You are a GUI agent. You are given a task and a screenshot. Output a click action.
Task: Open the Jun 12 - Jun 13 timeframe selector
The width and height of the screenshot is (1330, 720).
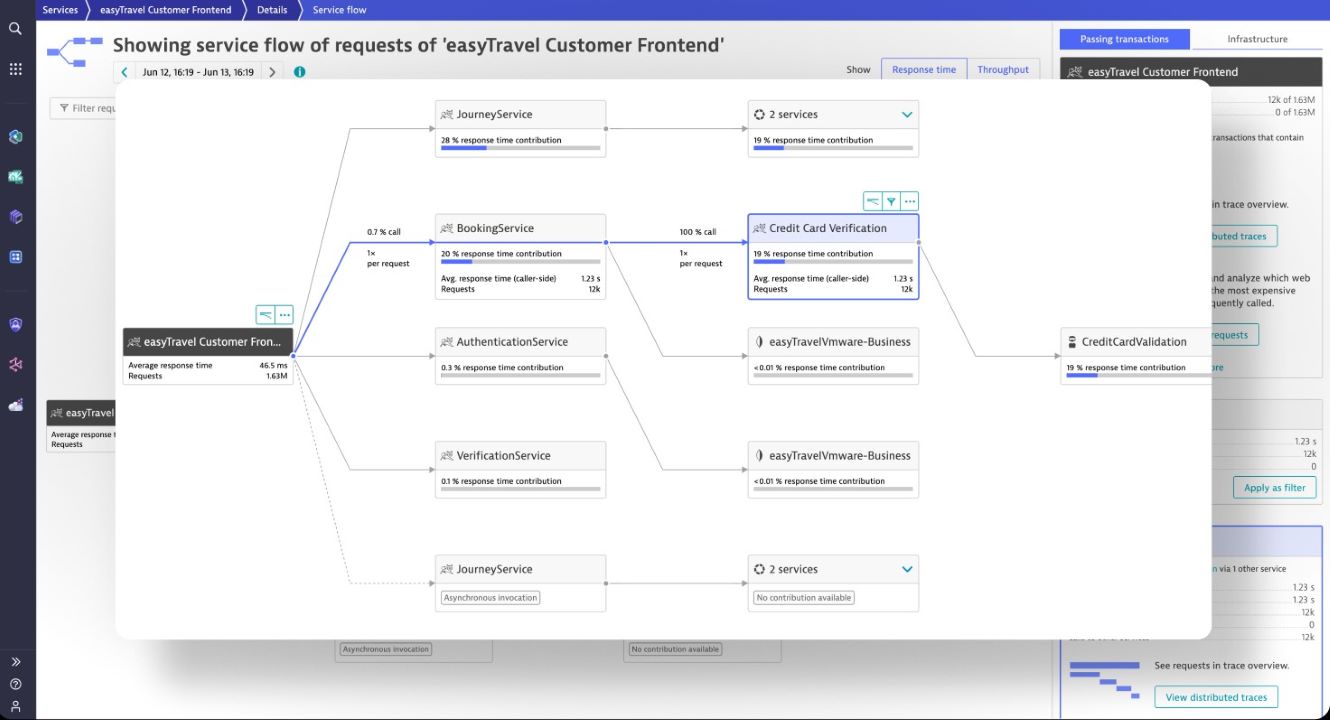(198, 72)
